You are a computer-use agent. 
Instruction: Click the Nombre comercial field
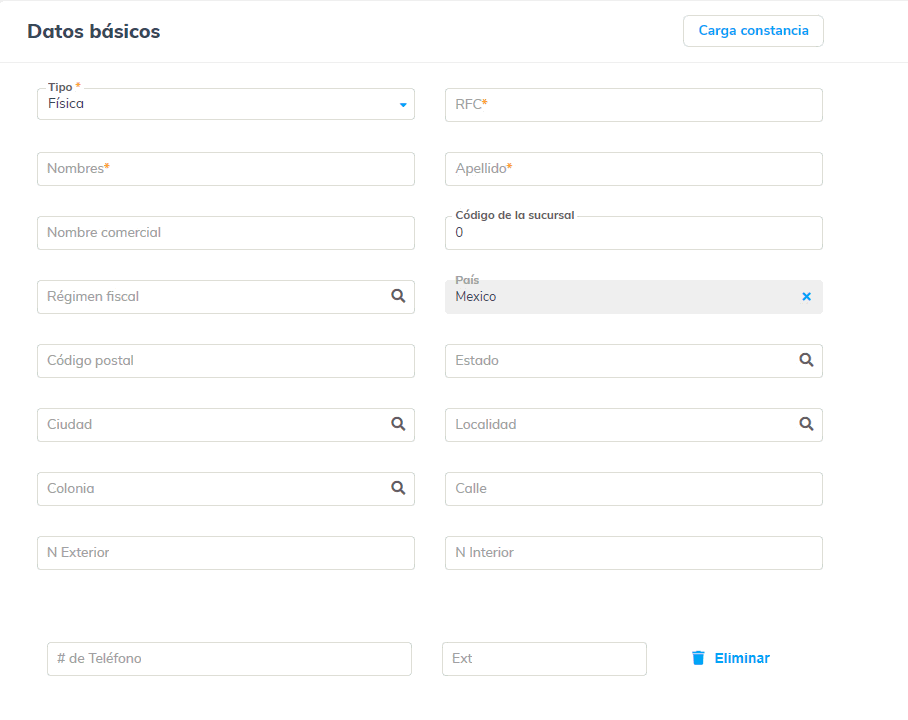[225, 233]
